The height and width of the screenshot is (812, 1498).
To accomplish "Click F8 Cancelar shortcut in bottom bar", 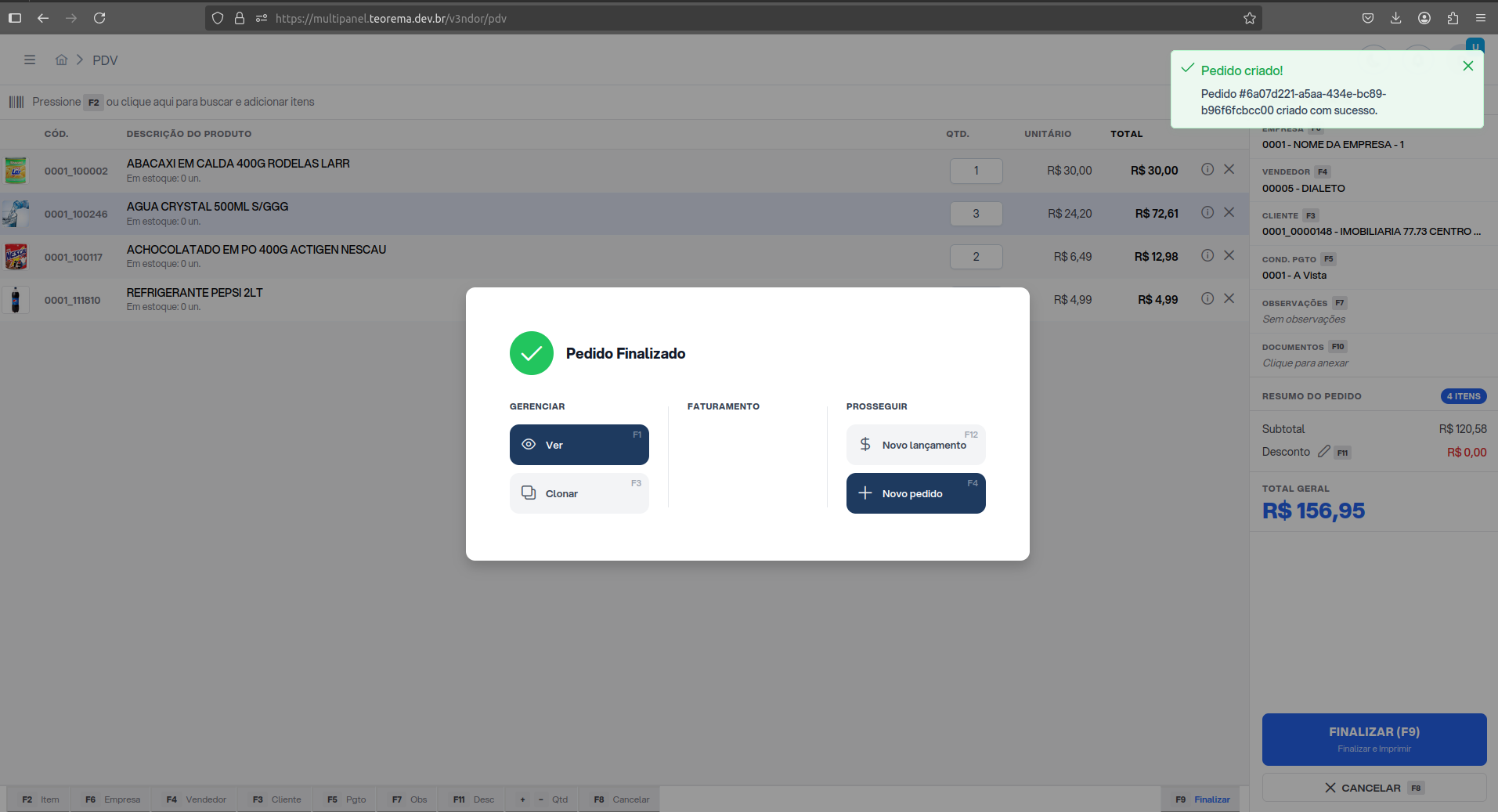I will pos(622,799).
